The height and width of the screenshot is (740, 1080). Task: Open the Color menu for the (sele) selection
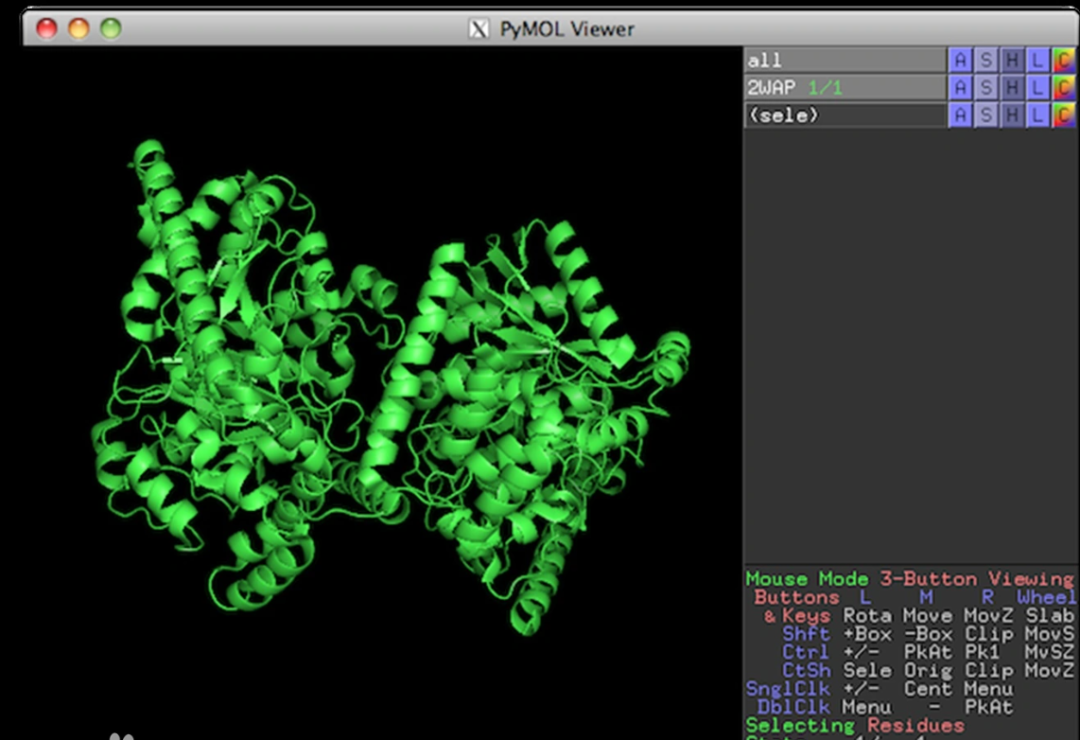tap(1064, 115)
